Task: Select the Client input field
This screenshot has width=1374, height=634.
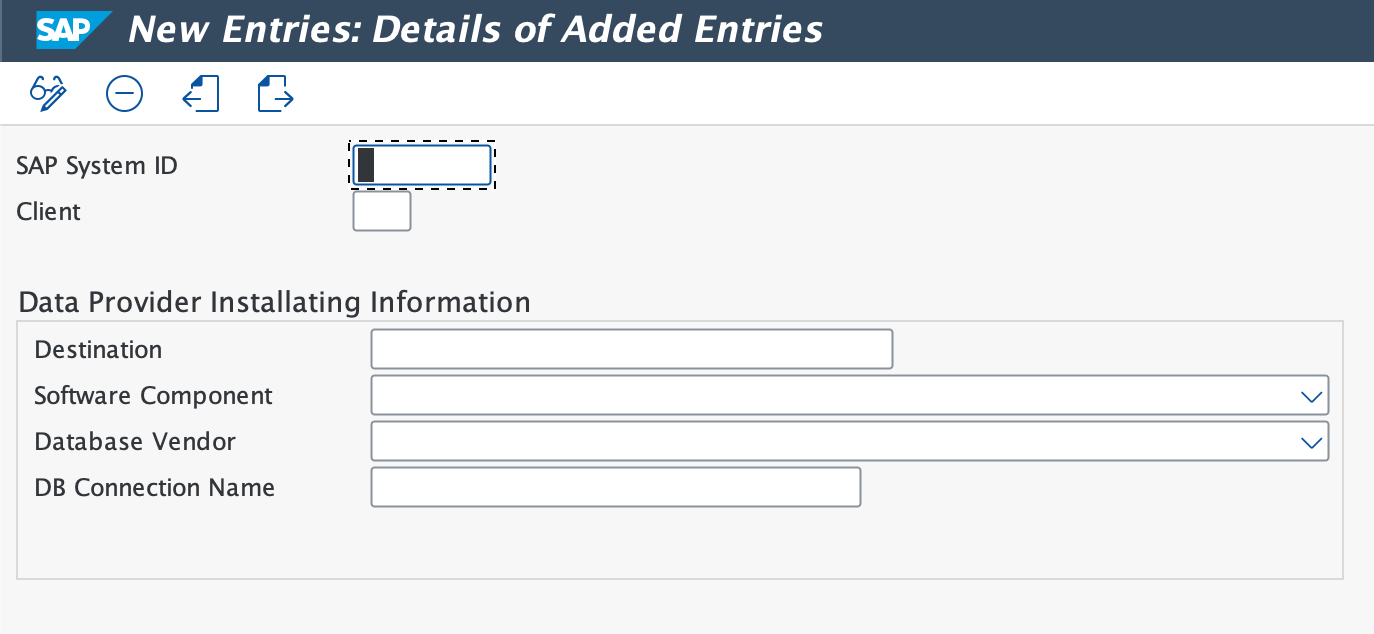Action: 381,211
